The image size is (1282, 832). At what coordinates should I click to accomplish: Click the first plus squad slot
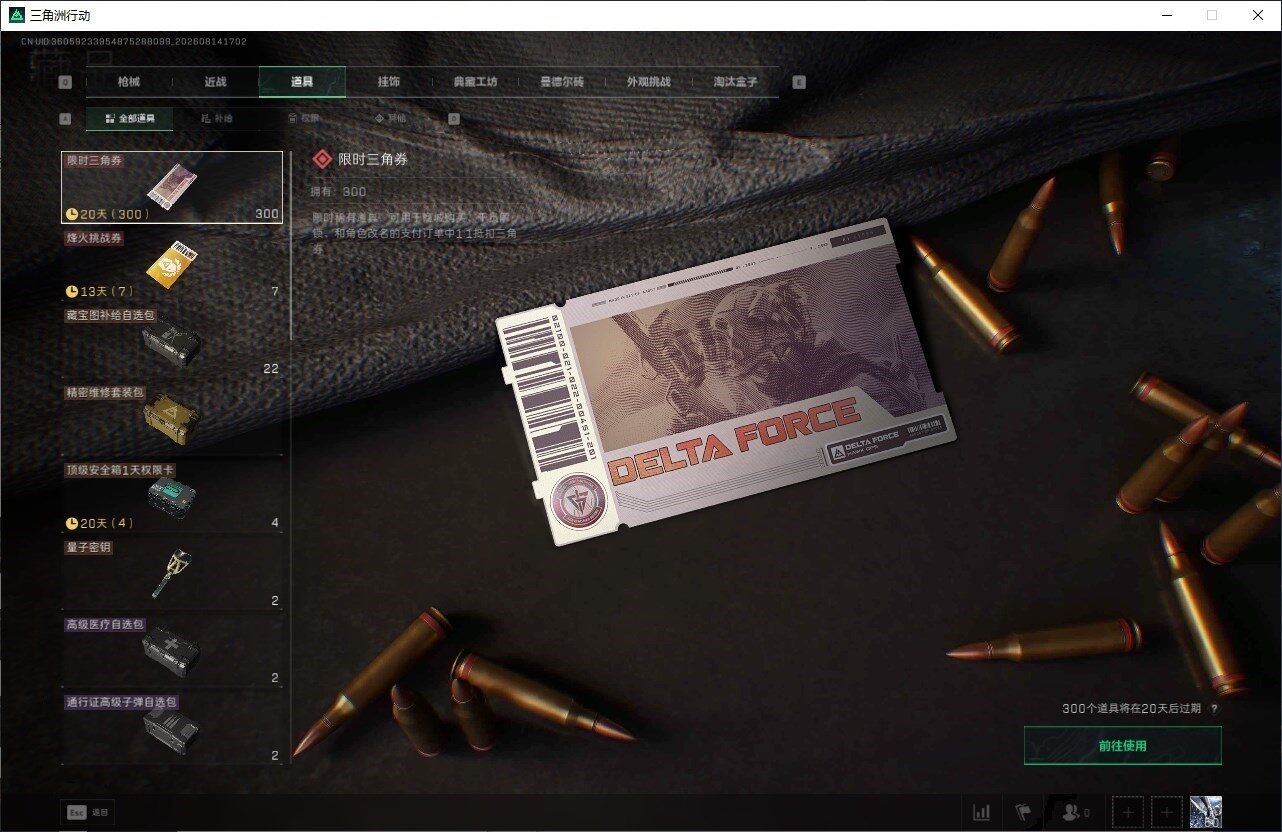(1128, 813)
